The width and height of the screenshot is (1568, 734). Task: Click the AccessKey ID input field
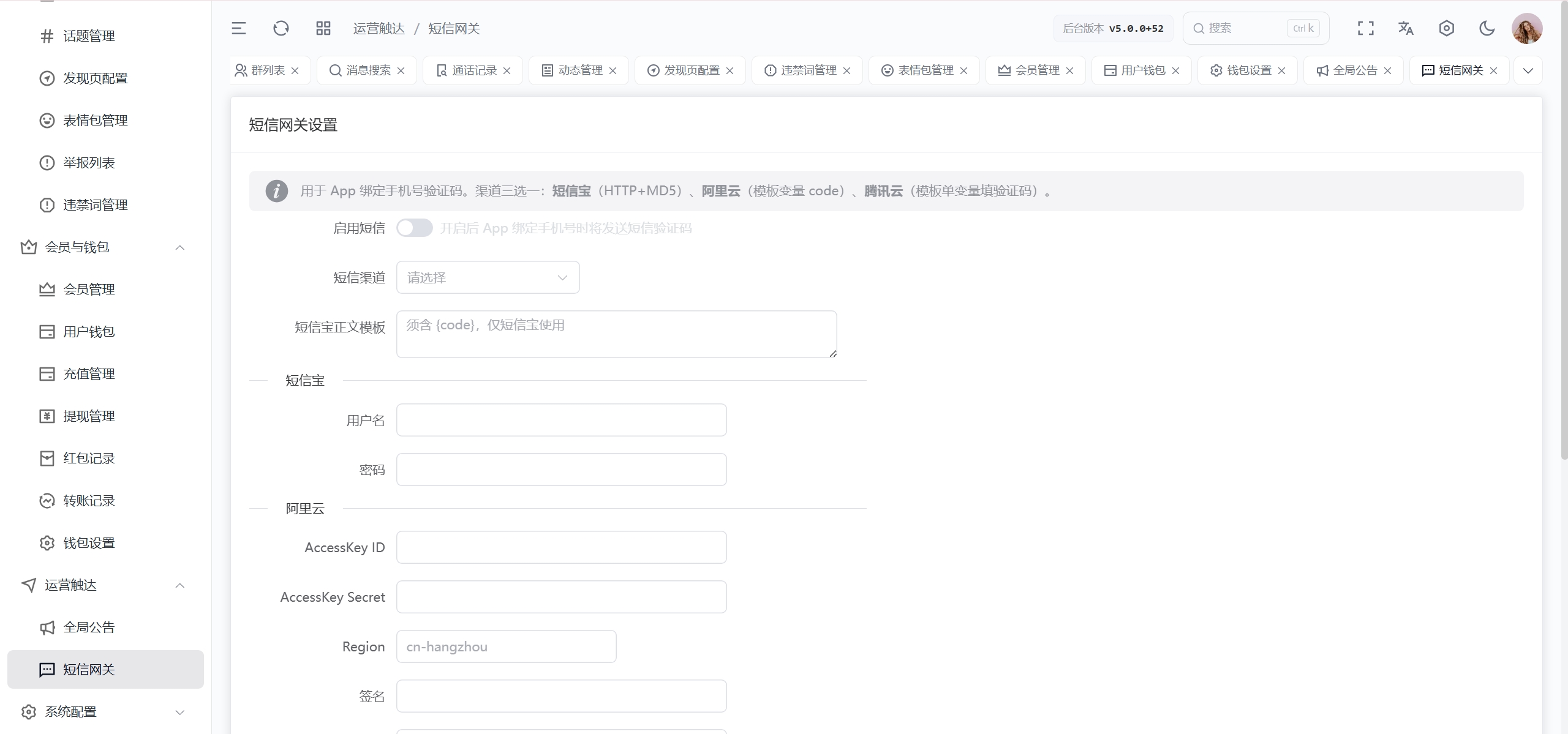(x=562, y=547)
